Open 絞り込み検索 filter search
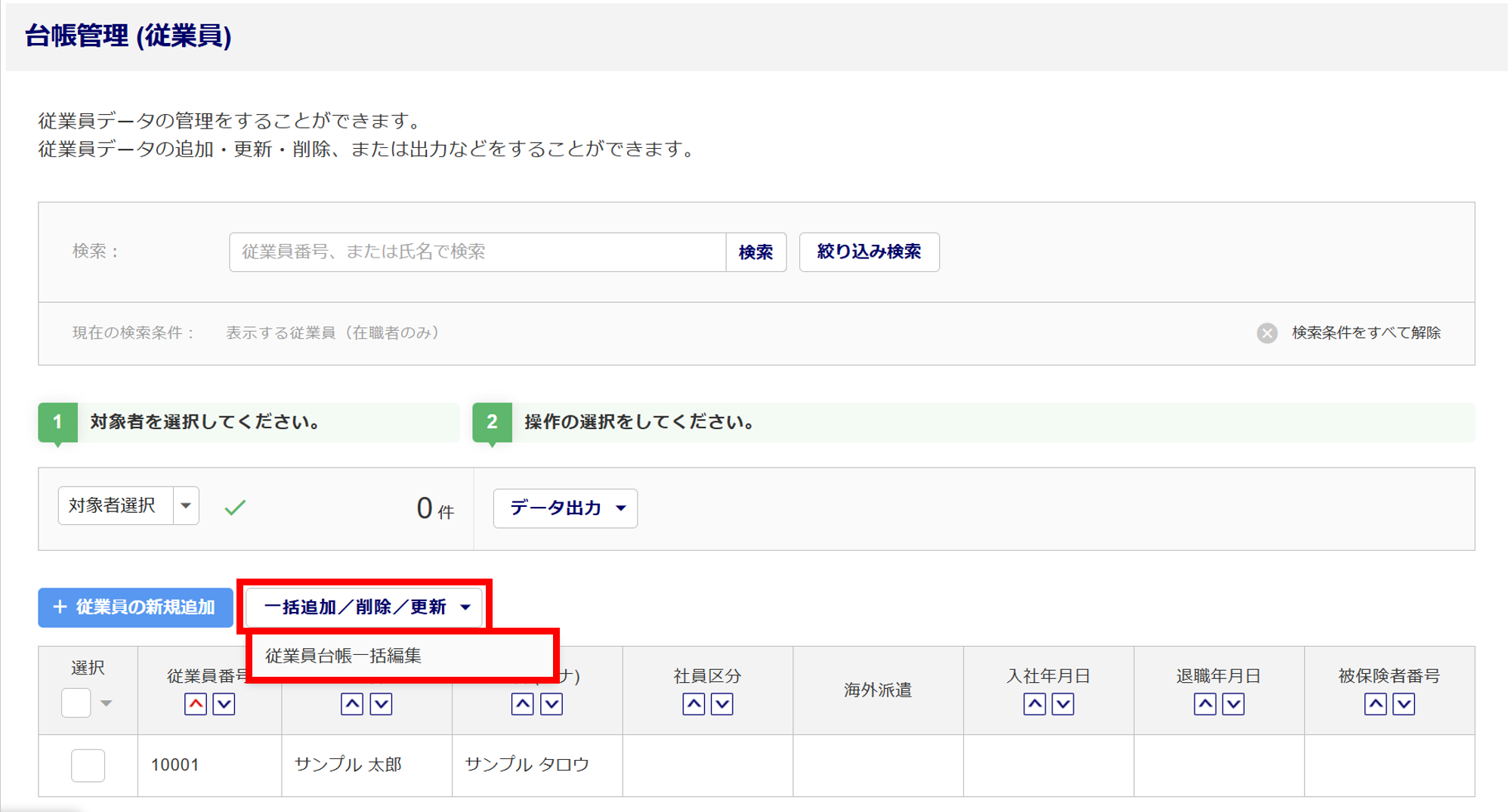Screen dimensions: 1511x812 coord(869,252)
